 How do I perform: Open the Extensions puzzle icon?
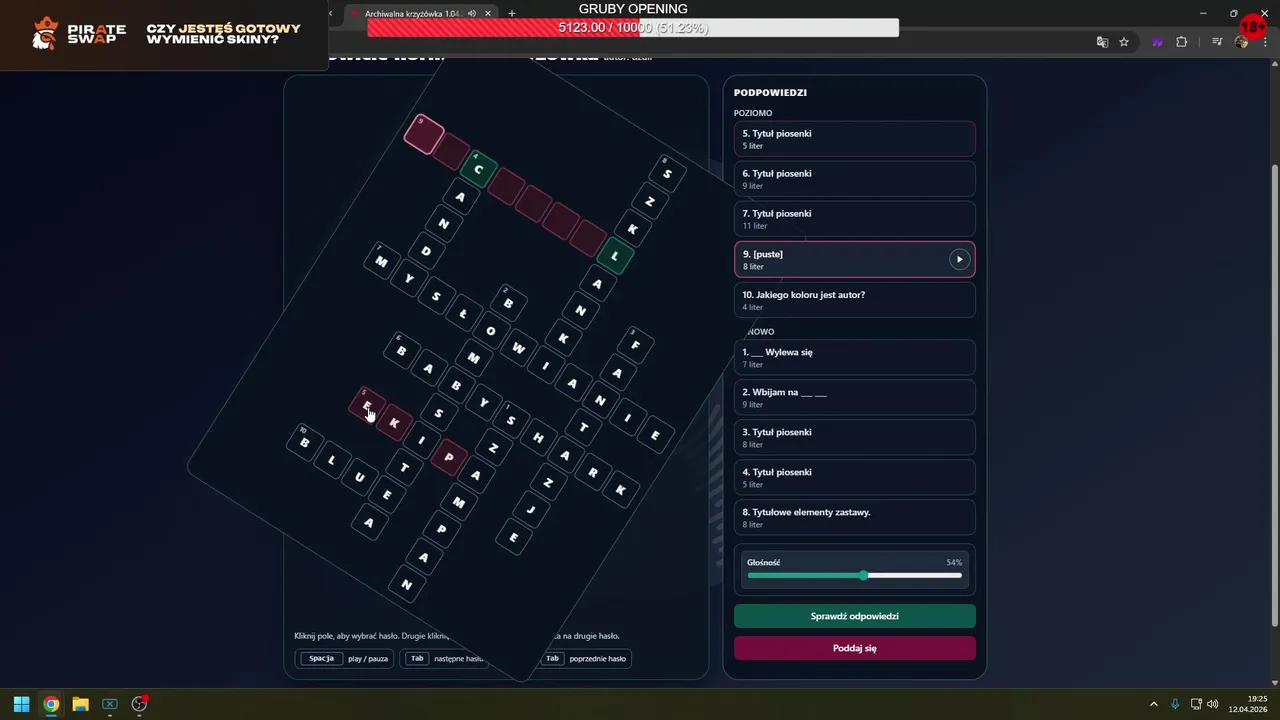pos(1181,42)
